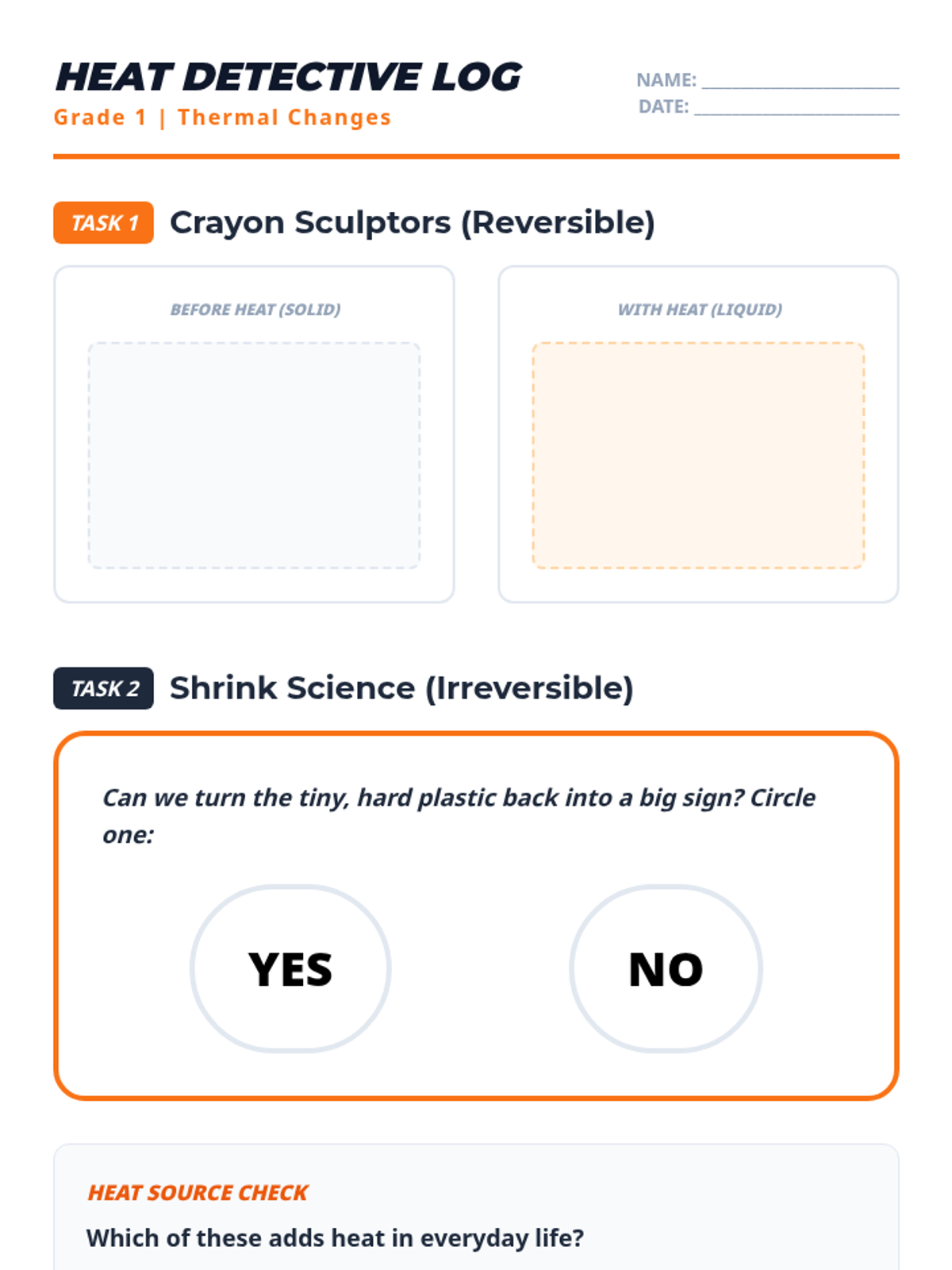Click the Shrink Science (Irreversible) heading
Image resolution: width=952 pixels, height=1270 pixels.
(401, 688)
